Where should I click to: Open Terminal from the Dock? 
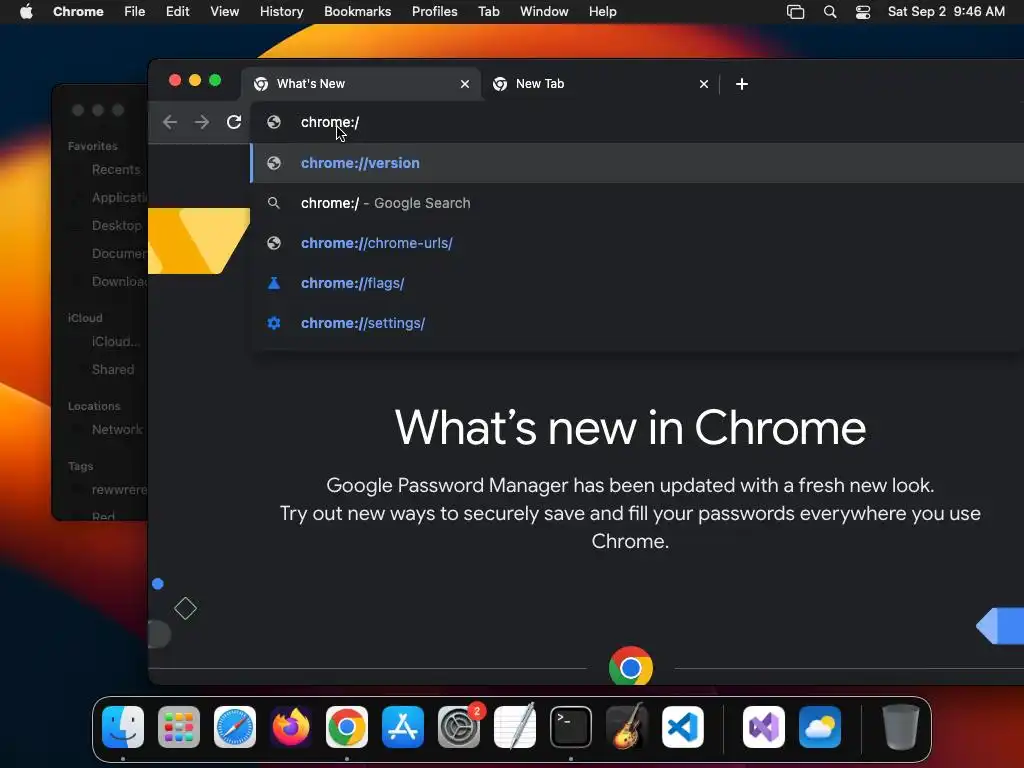click(x=571, y=727)
